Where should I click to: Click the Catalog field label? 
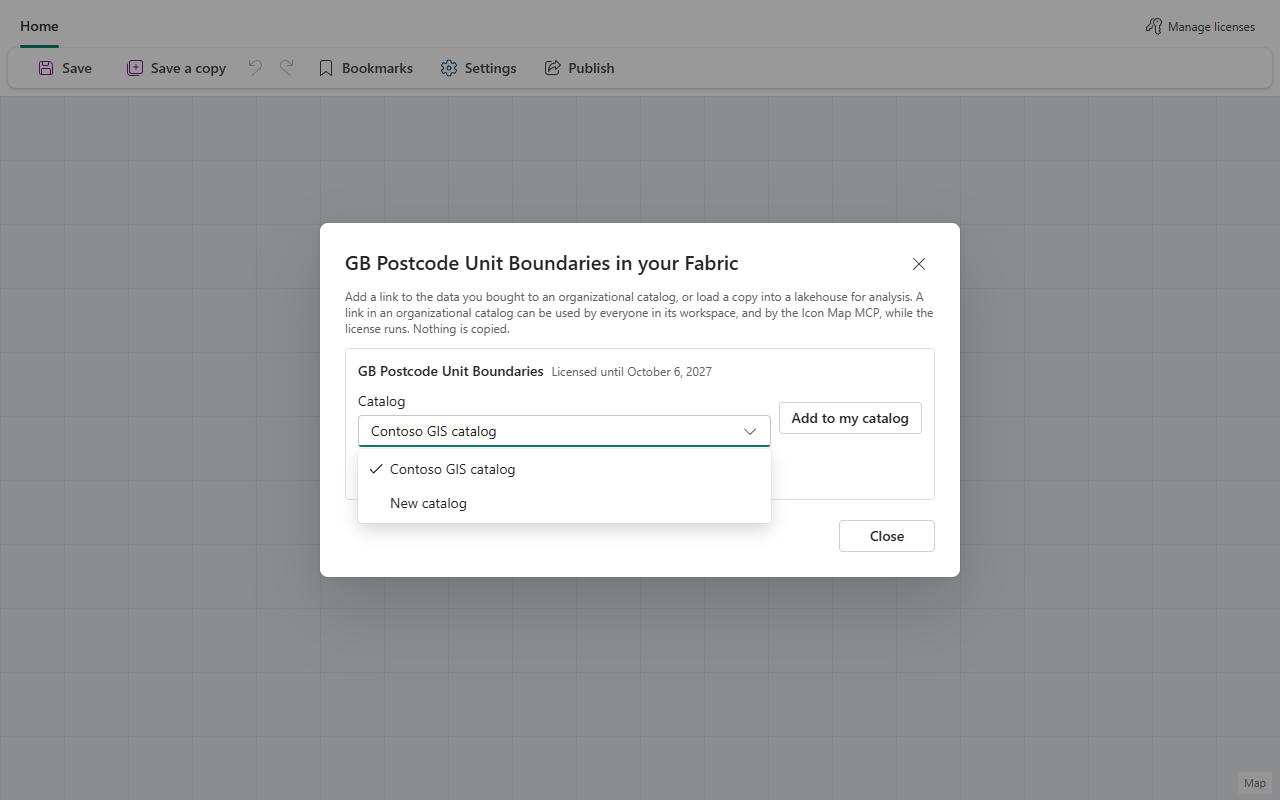pos(382,401)
